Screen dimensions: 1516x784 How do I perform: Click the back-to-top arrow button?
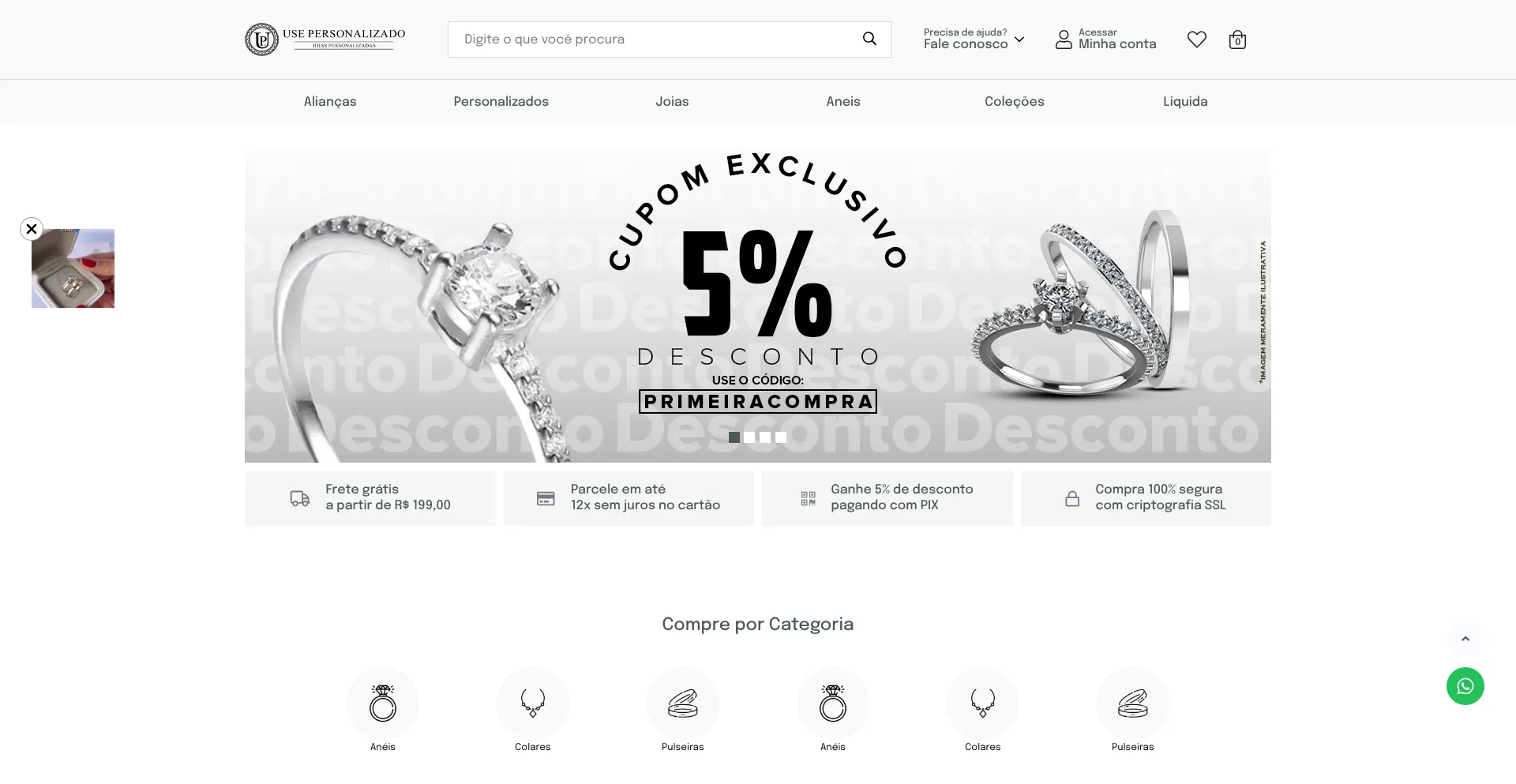1465,639
